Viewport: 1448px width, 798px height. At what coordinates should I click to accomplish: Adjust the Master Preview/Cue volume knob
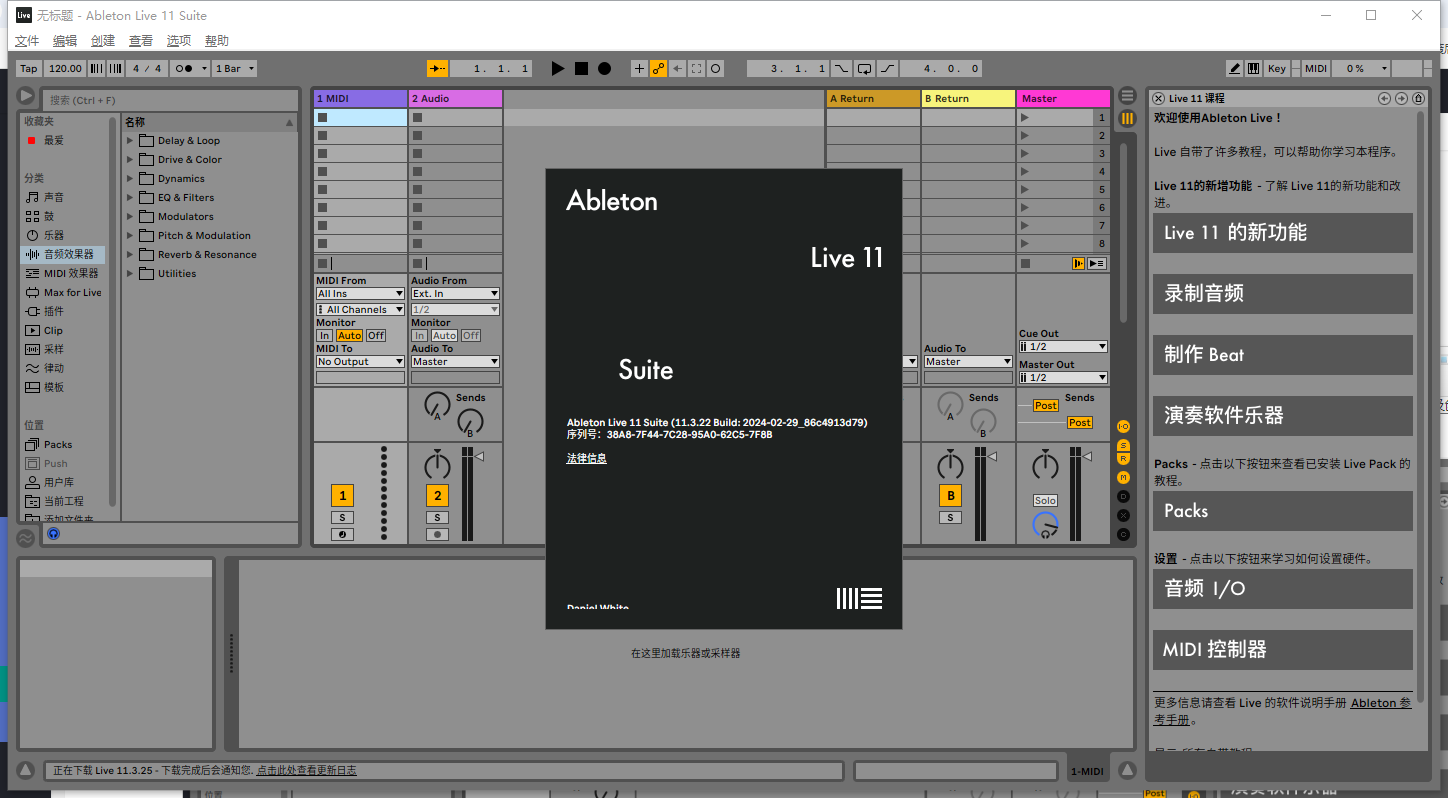click(x=1045, y=523)
